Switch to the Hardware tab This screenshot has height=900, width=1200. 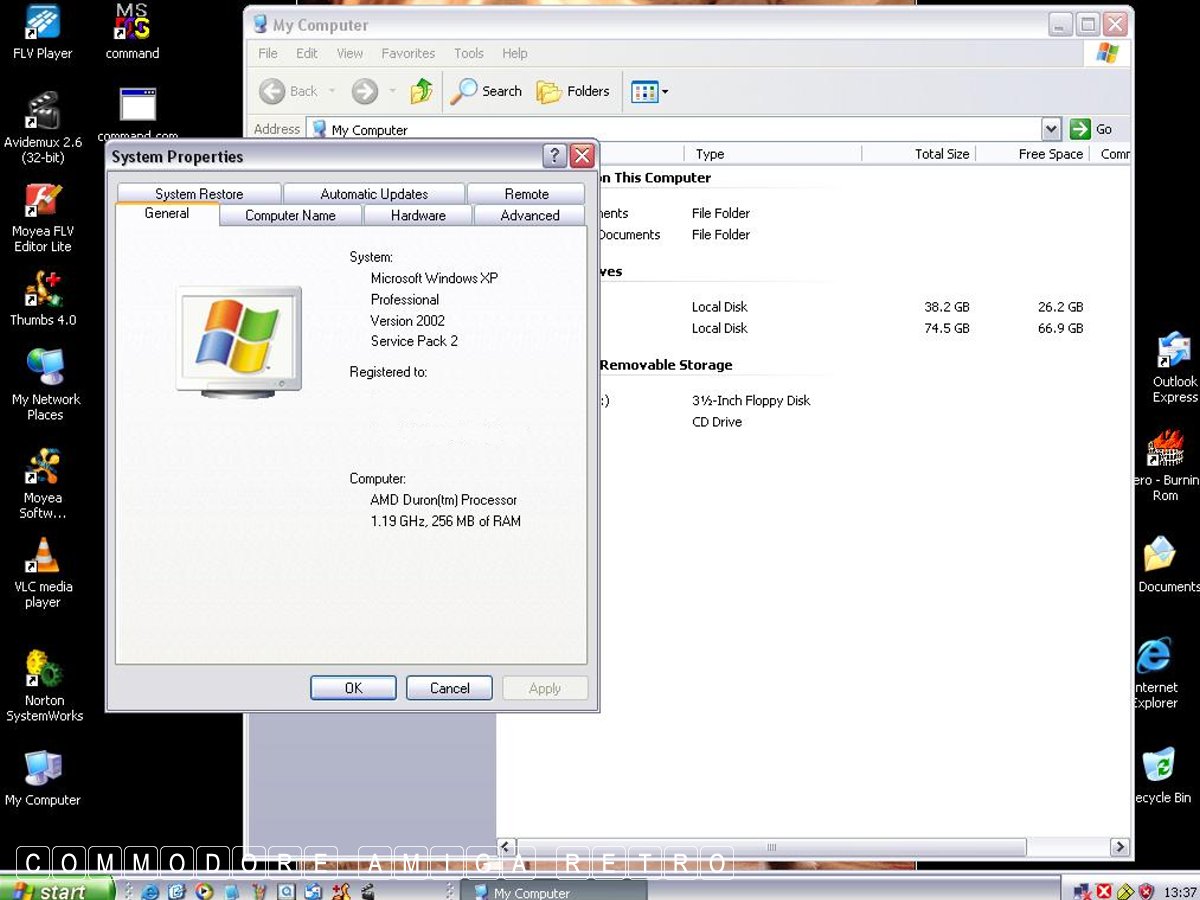click(x=418, y=215)
